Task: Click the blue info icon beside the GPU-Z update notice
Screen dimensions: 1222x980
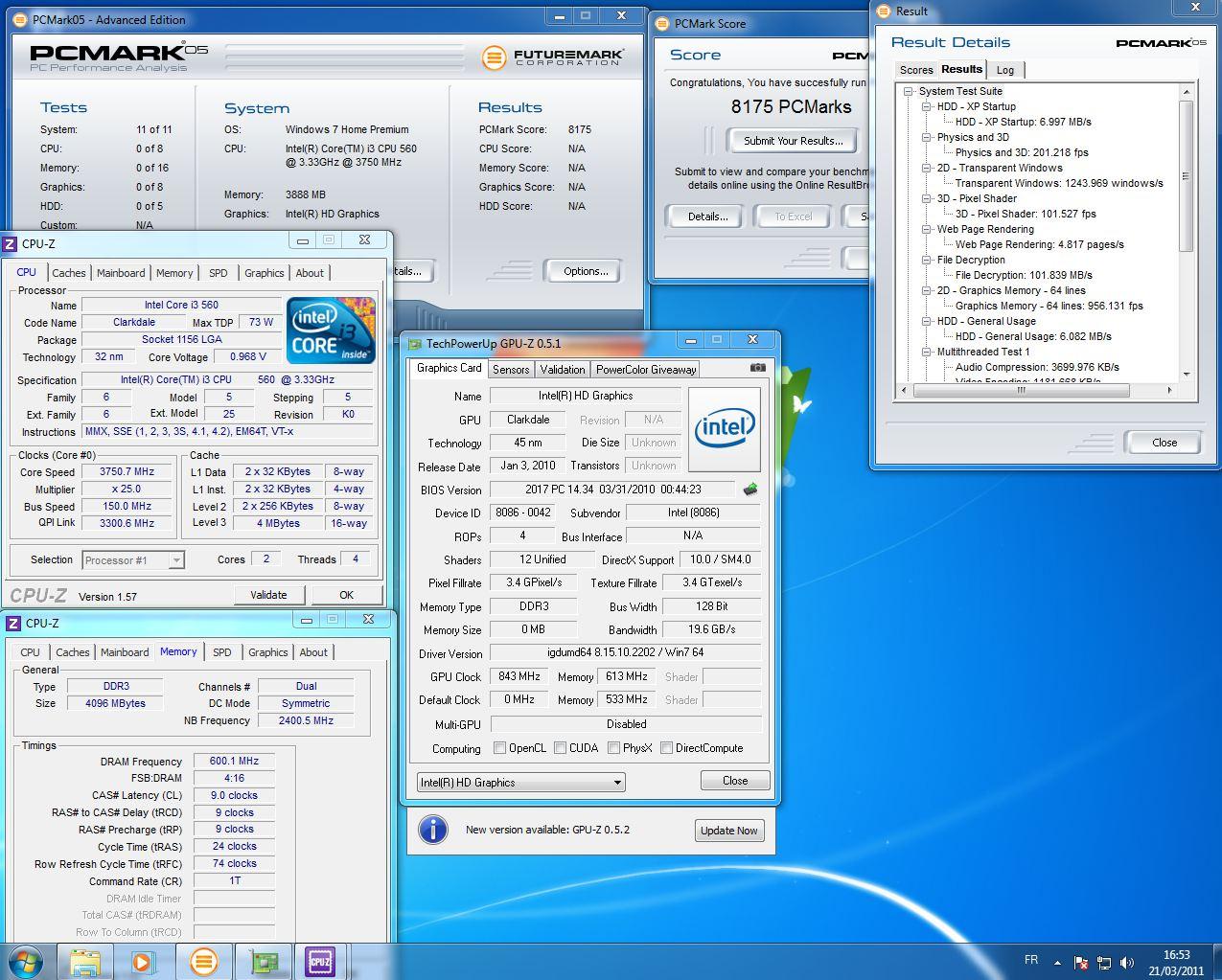Action: (x=432, y=830)
